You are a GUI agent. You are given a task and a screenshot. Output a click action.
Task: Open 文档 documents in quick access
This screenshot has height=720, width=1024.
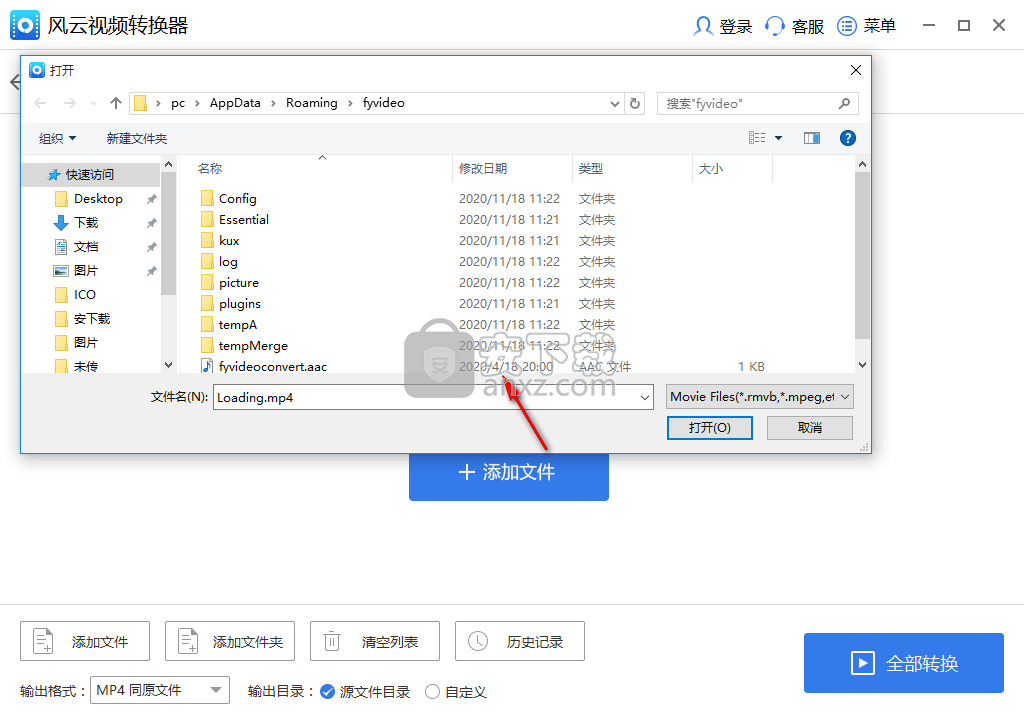point(86,247)
